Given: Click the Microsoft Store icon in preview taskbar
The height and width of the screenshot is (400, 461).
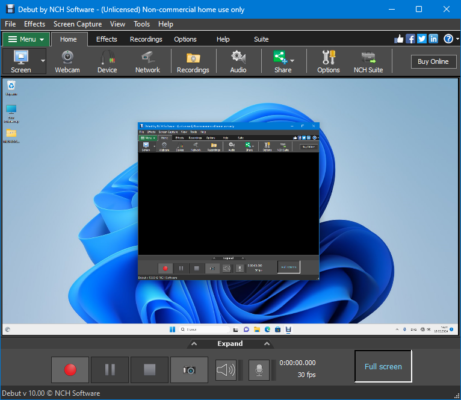Looking at the screenshot, I should pos(278,329).
